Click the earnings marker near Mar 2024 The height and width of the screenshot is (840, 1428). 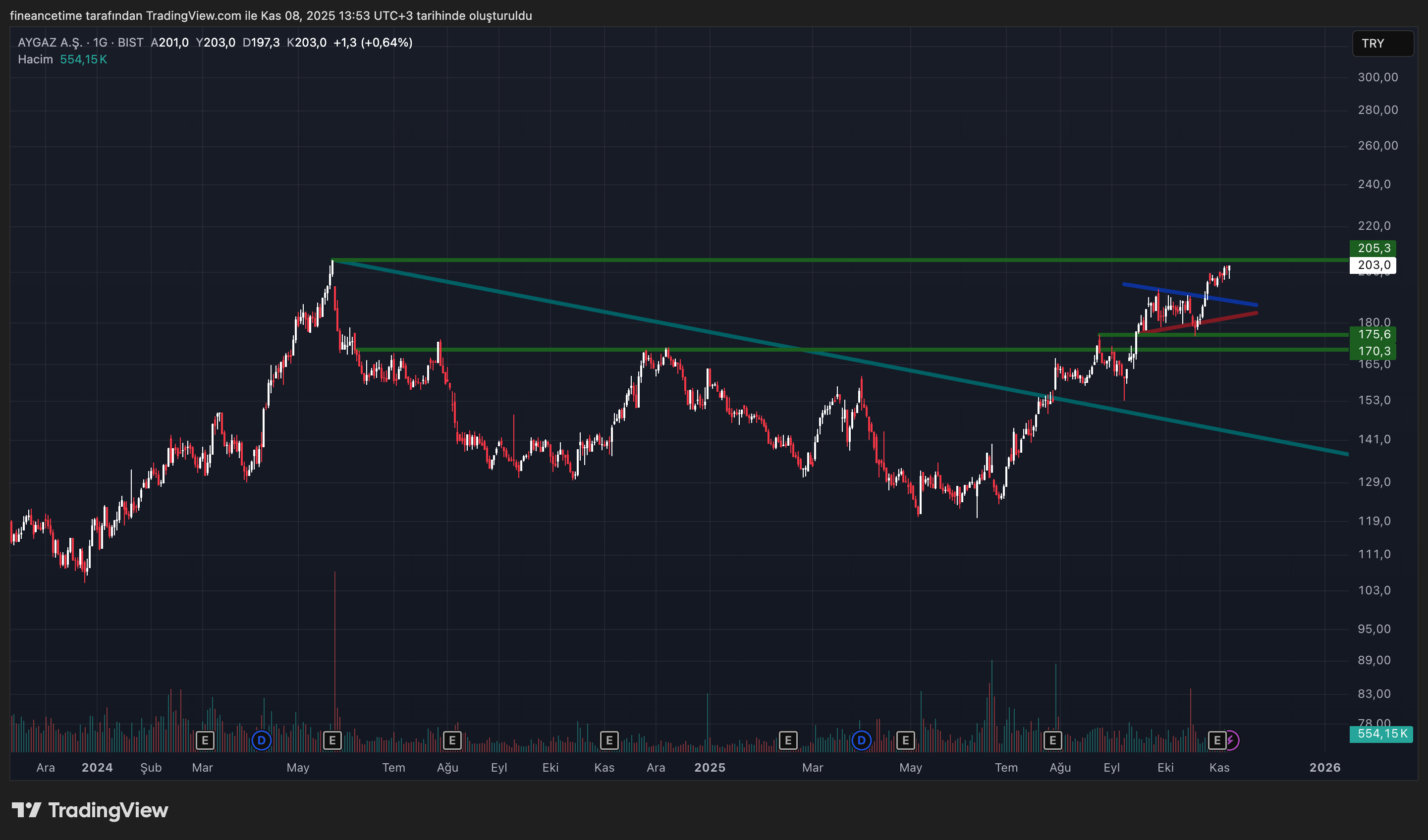tap(205, 740)
